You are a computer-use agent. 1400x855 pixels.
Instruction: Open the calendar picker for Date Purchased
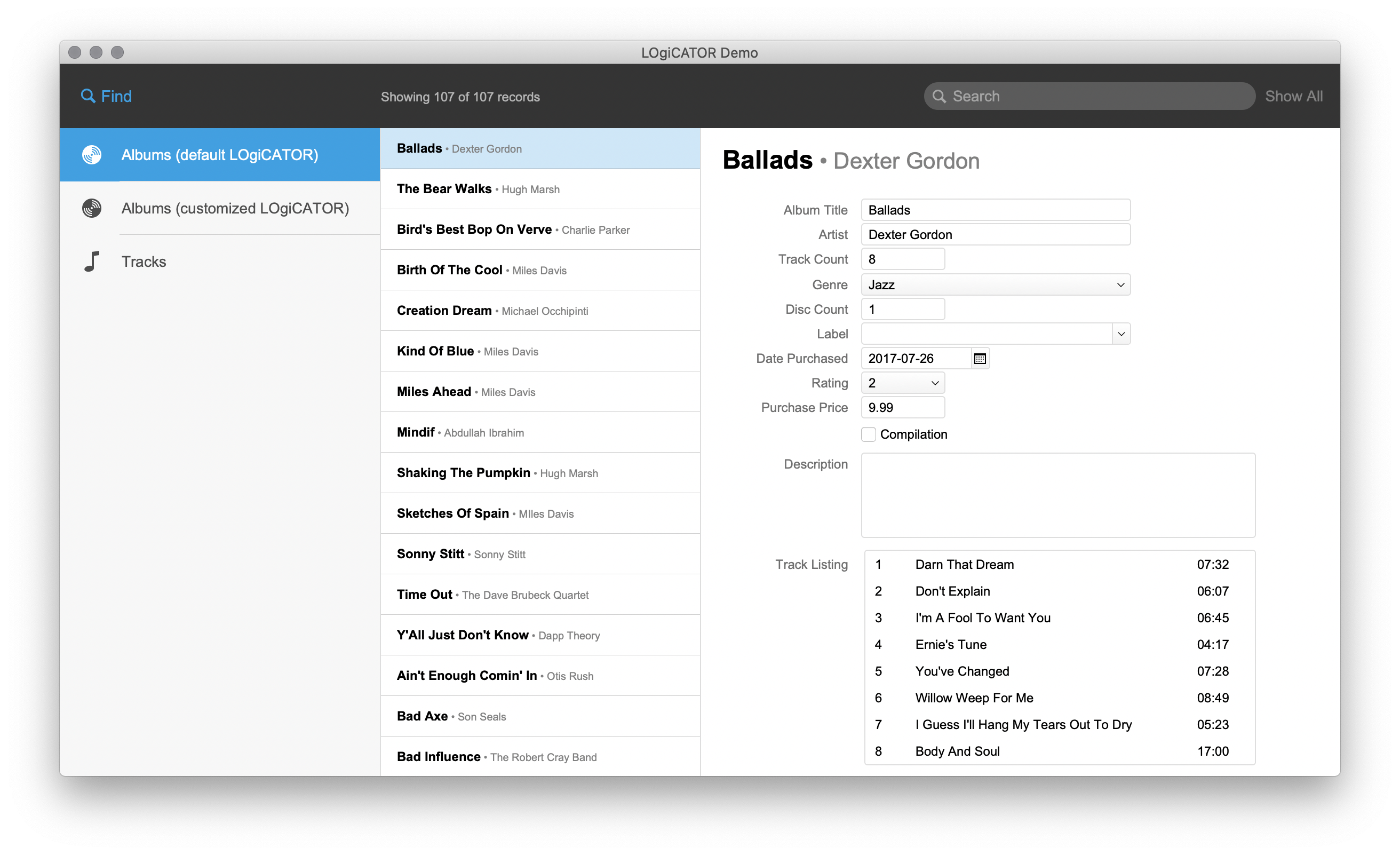(x=979, y=358)
